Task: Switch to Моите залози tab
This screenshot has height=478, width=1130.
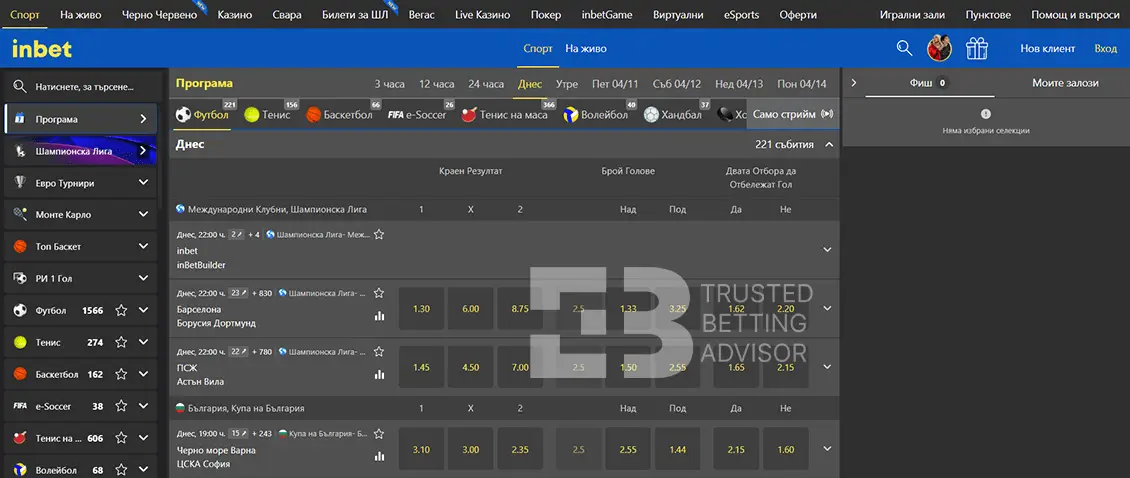Action: point(1065,83)
